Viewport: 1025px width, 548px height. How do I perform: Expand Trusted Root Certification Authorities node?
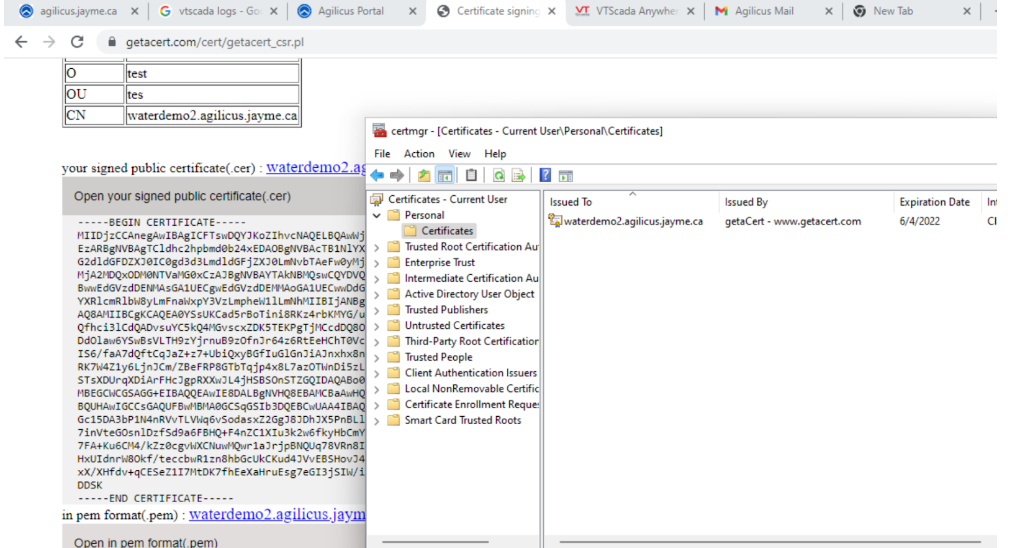tap(377, 247)
